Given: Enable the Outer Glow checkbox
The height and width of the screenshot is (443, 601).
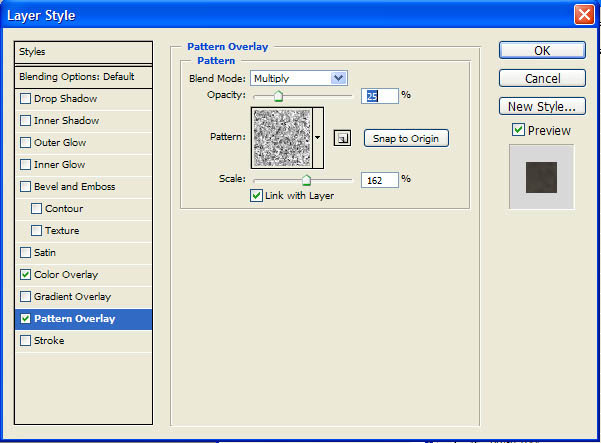Looking at the screenshot, I should coord(25,143).
